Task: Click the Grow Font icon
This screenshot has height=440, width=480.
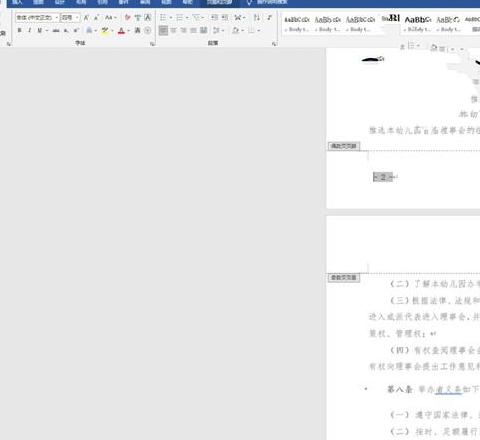Action: [x=86, y=17]
